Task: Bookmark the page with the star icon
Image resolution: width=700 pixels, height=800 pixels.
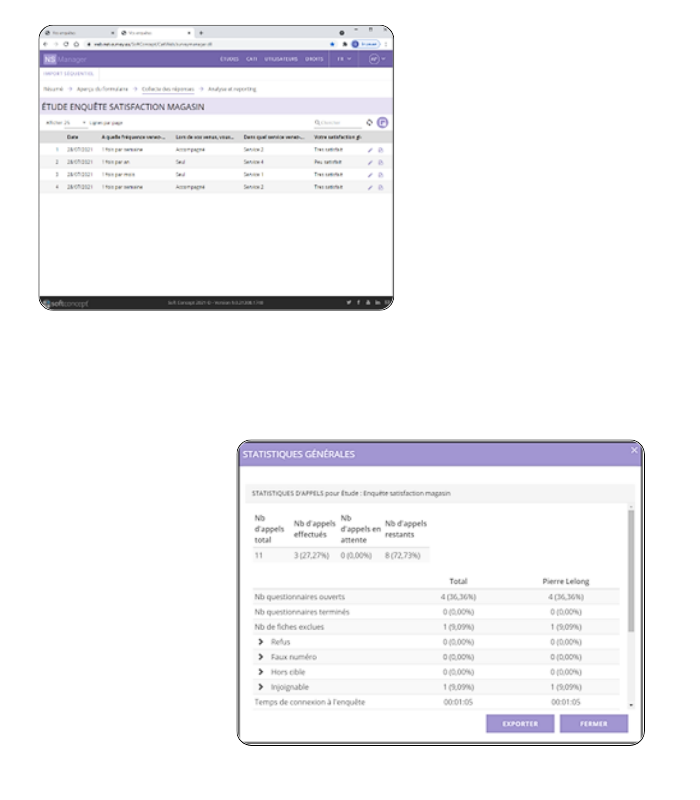Action: 332,44
